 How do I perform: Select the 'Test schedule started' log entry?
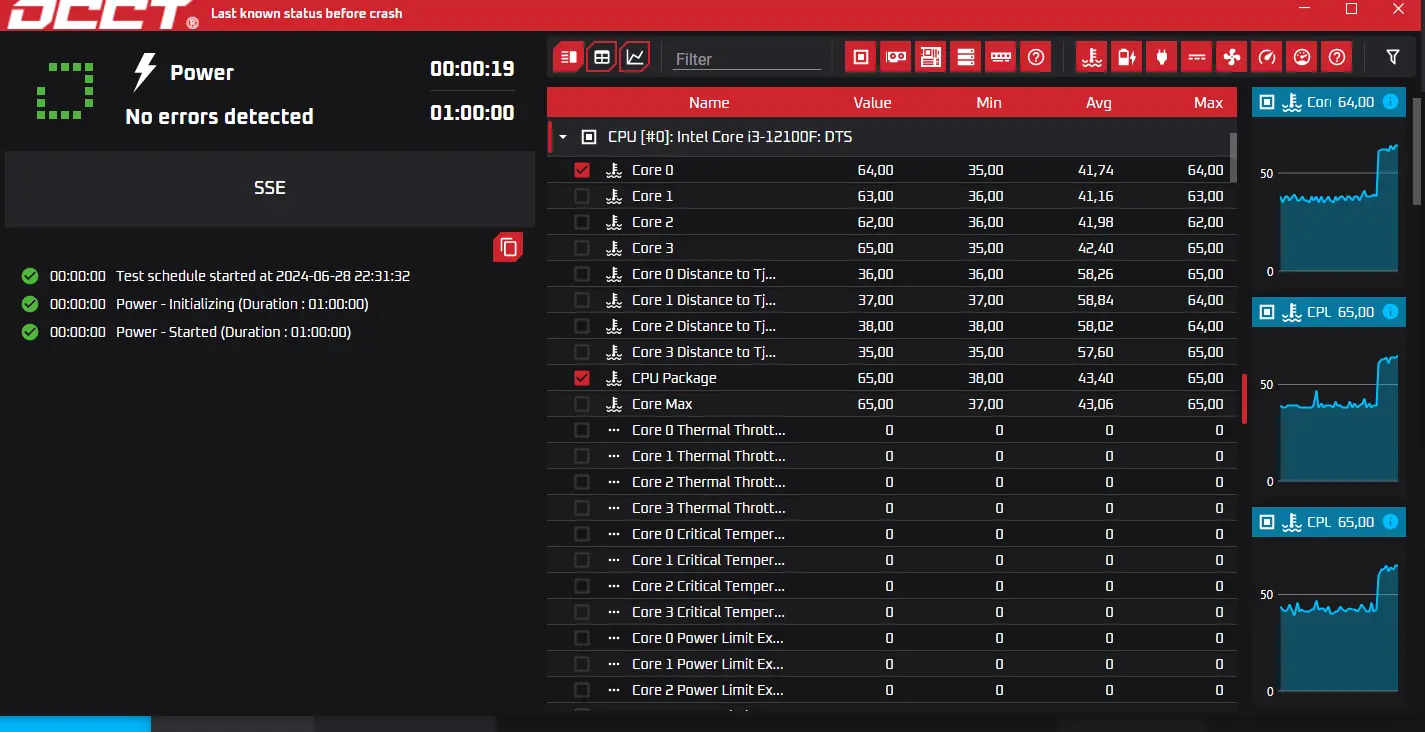[x=263, y=276]
